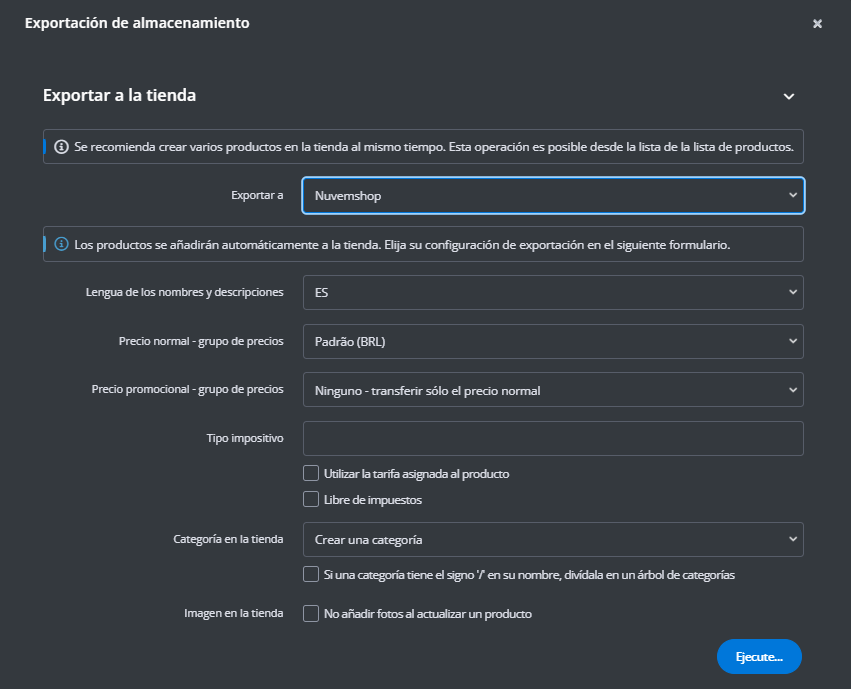Open the Exportar a dropdown showing Nuvemshop

tap(553, 196)
